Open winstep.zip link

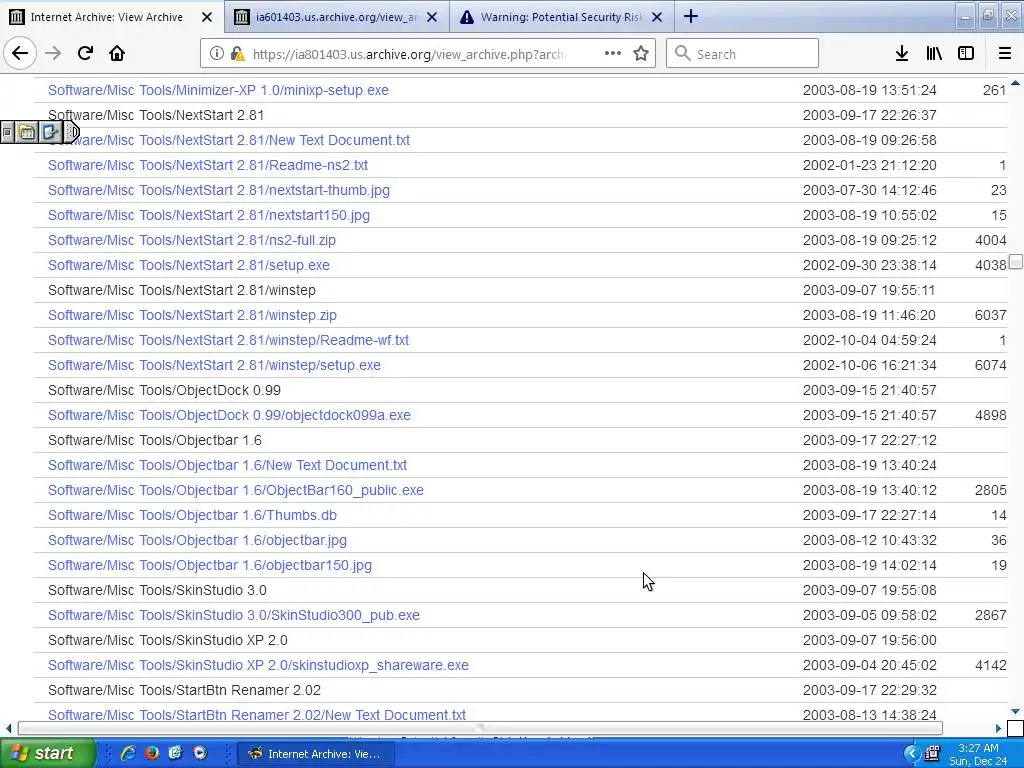tap(192, 315)
